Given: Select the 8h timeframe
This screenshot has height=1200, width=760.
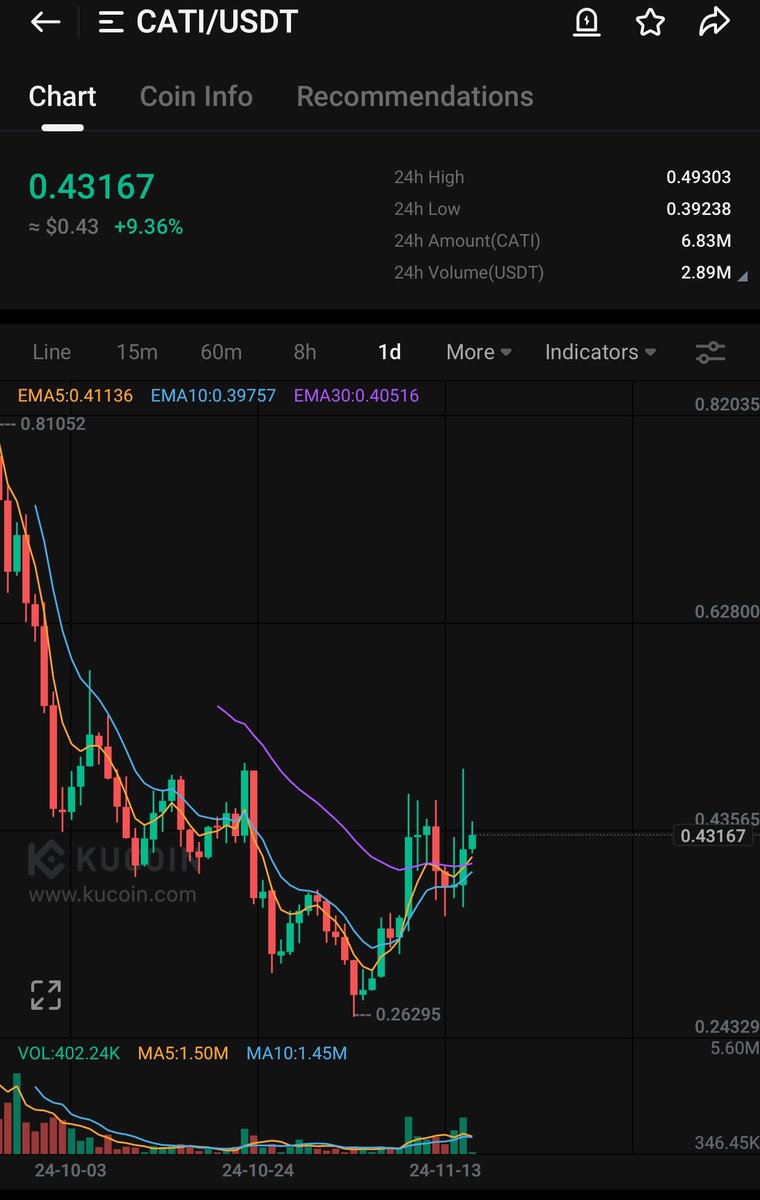Looking at the screenshot, I should point(305,352).
